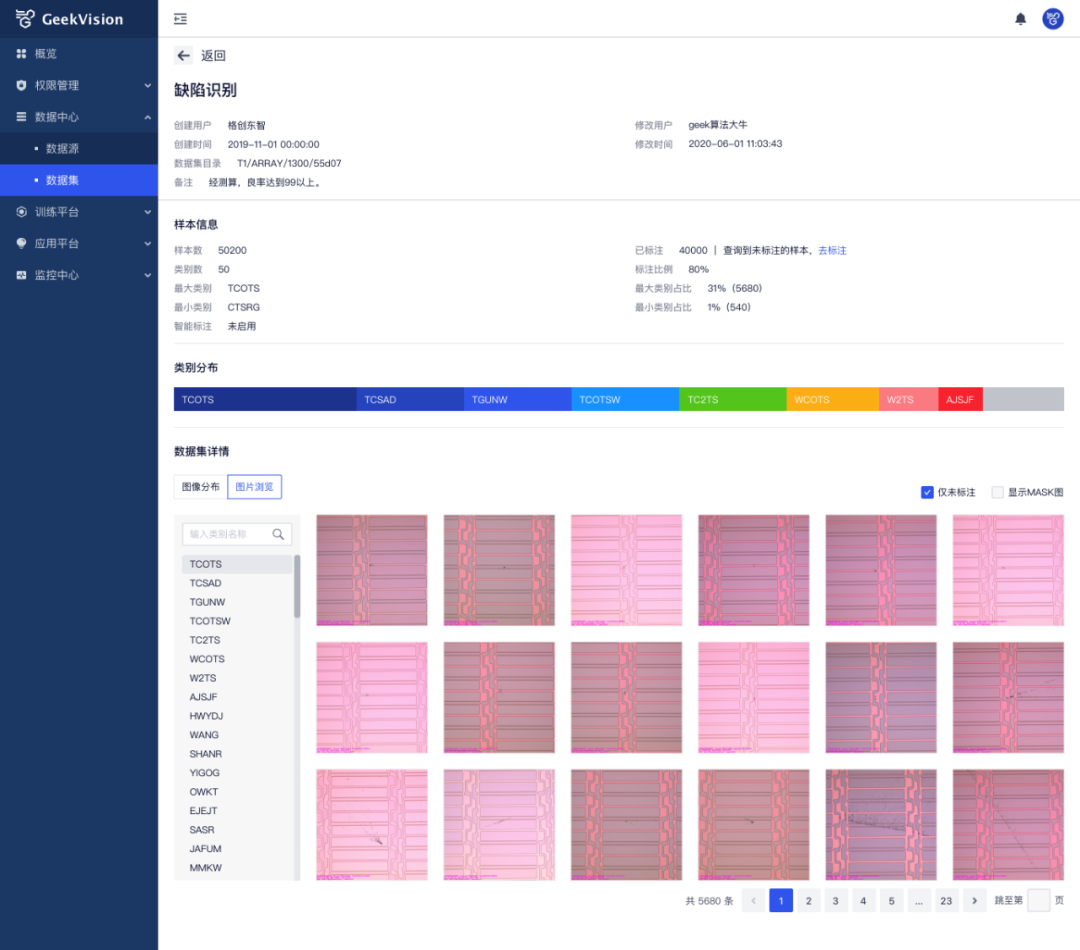Click the back arrow icon next to 返回
The width and height of the screenshot is (1080, 950).
click(x=183, y=56)
